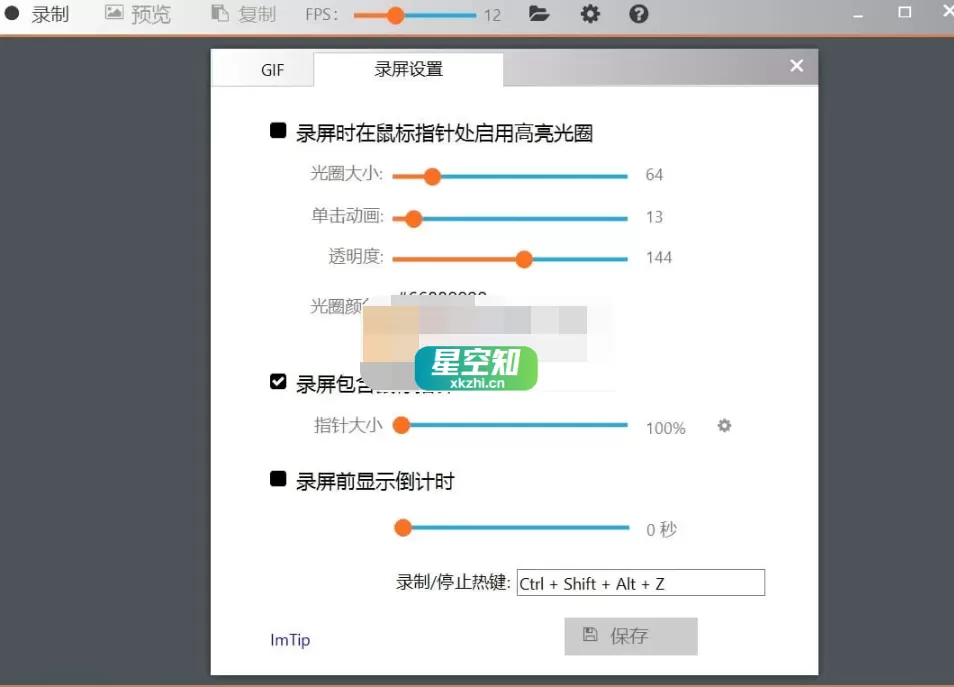This screenshot has width=954, height=687.
Task: Open the 指针大小 gear icon
Action: [x=723, y=425]
